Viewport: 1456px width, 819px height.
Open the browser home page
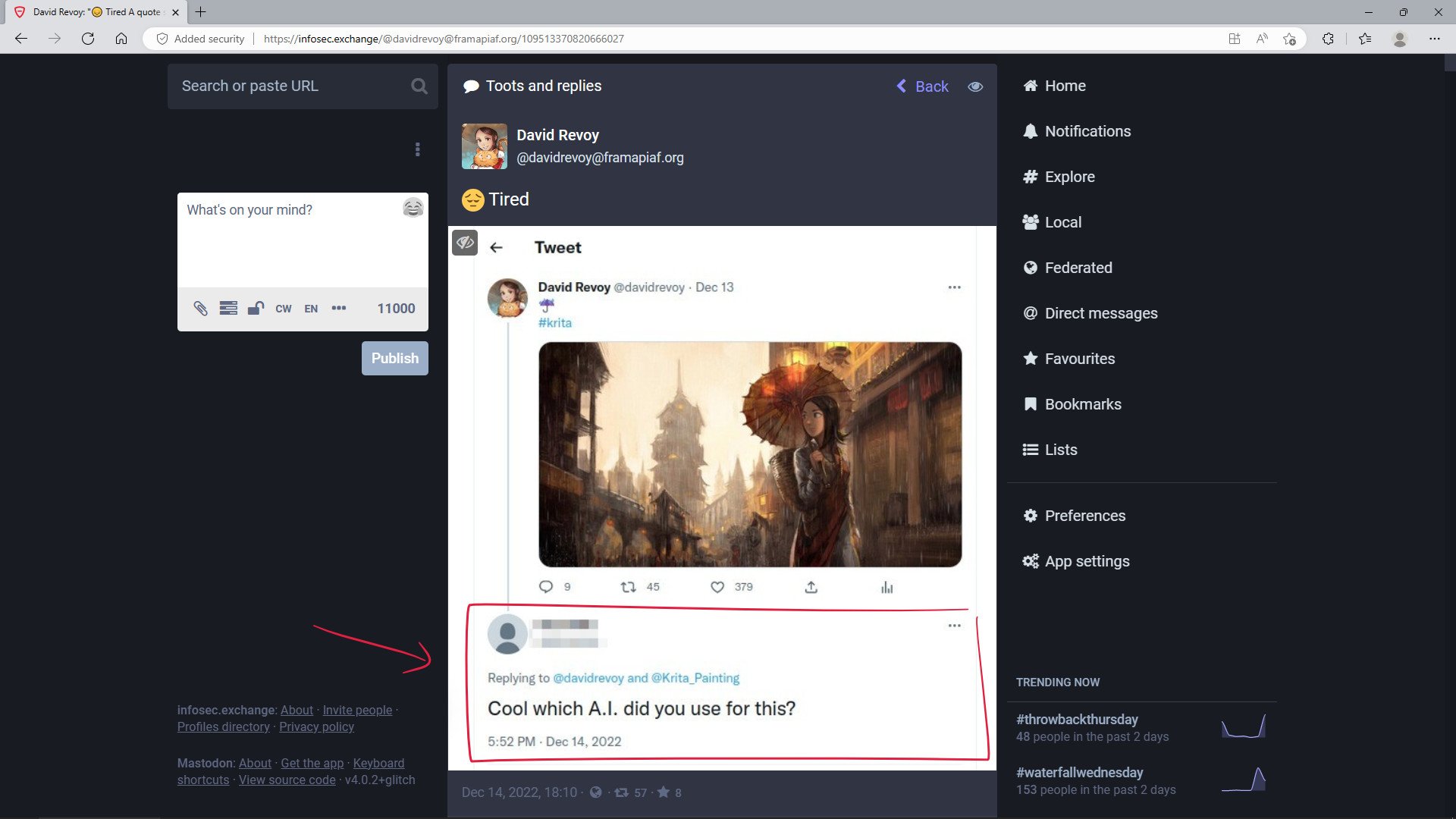point(121,39)
